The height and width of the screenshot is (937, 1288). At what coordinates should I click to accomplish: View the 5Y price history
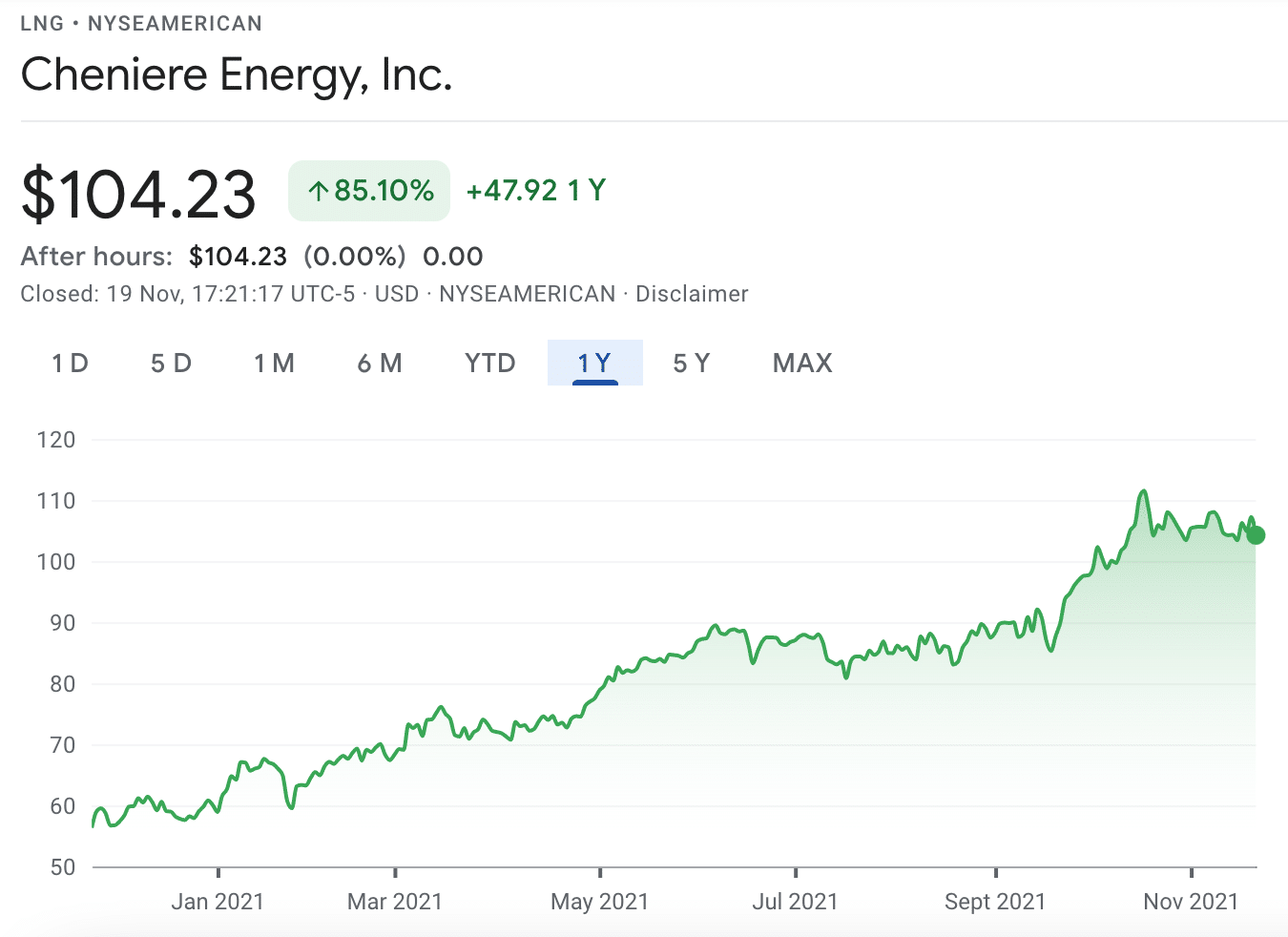692,363
